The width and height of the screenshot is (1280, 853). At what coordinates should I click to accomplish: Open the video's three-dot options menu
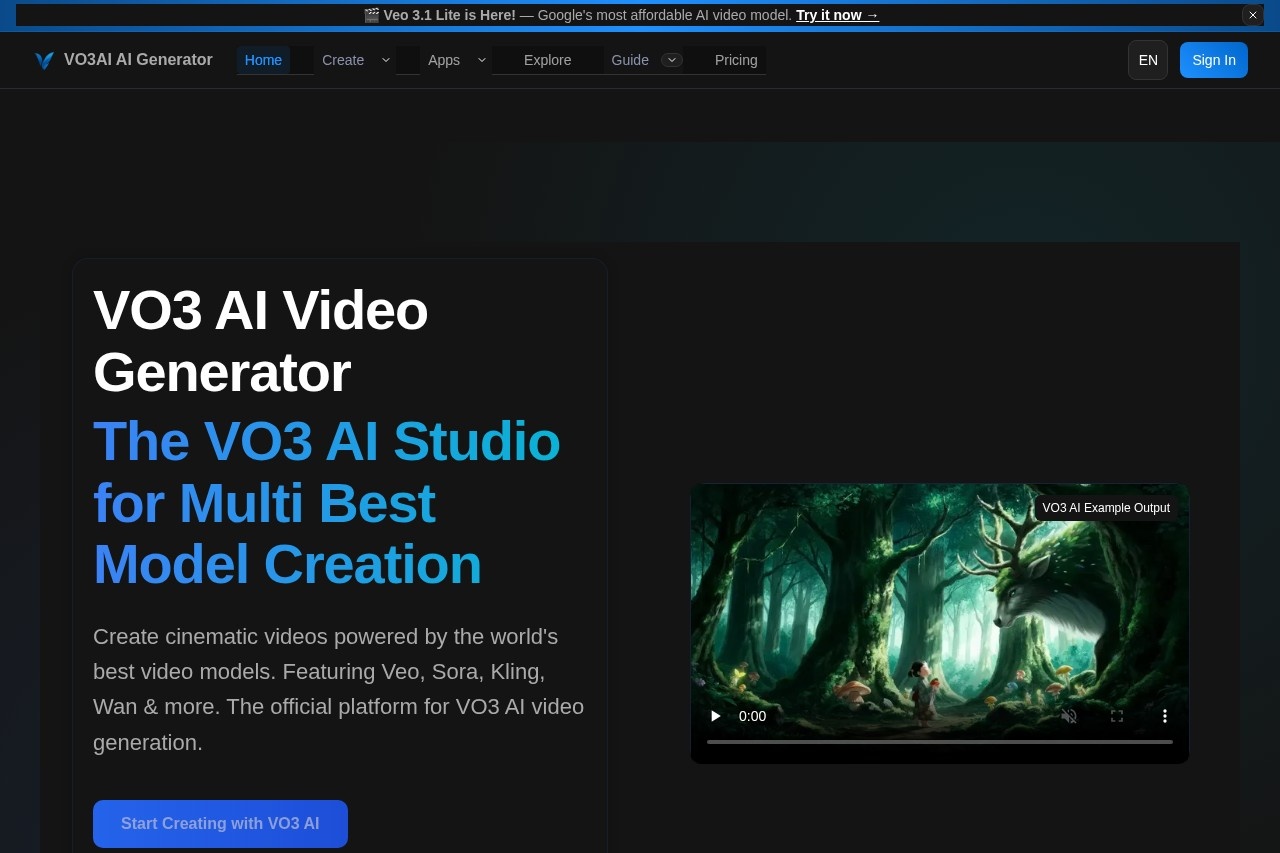[1165, 716]
